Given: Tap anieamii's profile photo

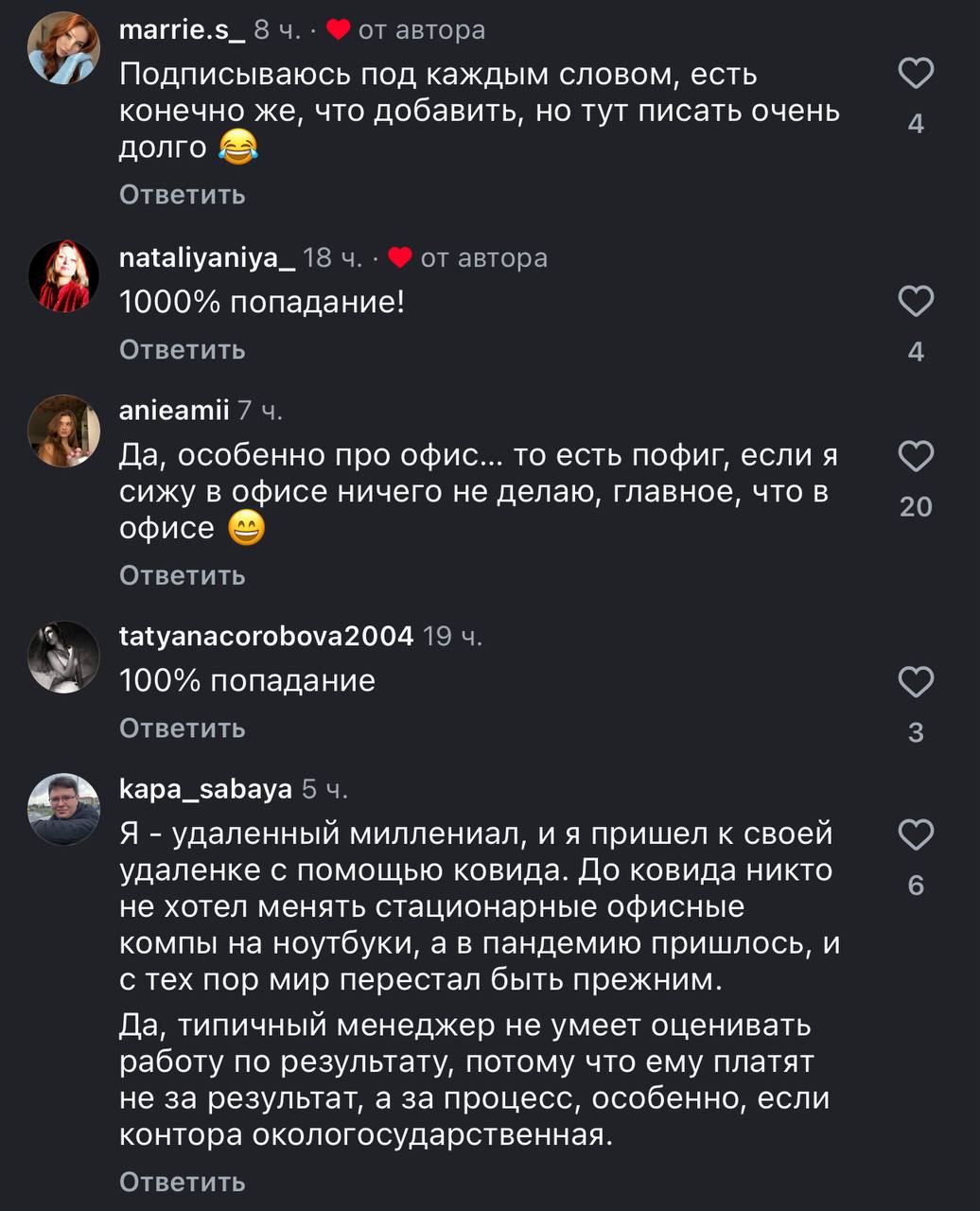Looking at the screenshot, I should 64,430.
